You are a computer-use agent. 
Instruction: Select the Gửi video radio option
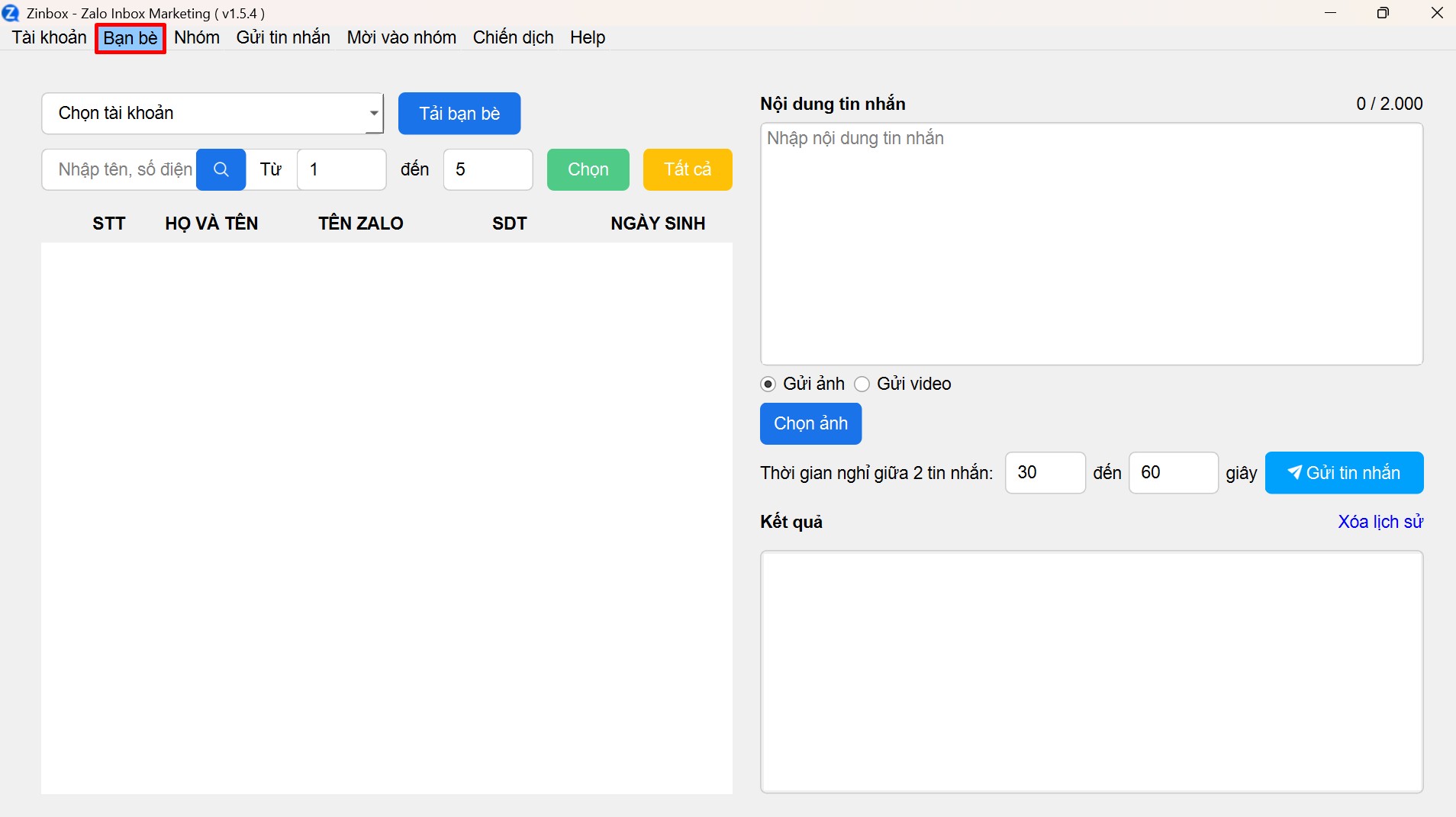point(862,384)
